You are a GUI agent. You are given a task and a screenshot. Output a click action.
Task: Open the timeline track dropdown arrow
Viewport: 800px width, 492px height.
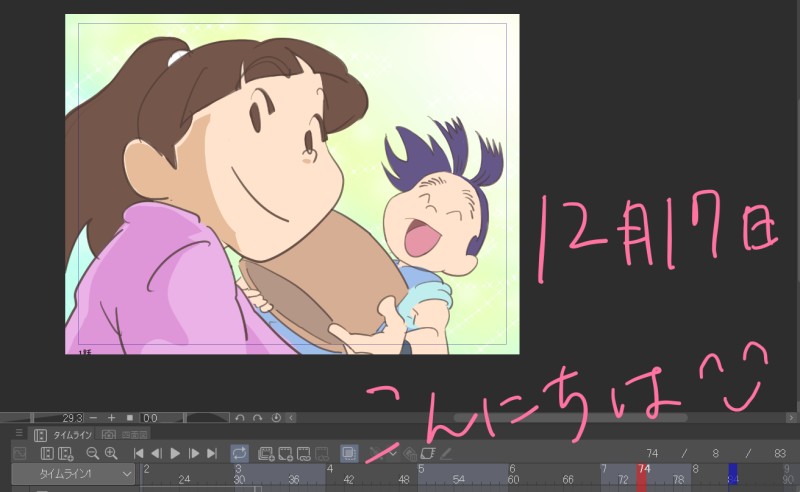coord(393,453)
